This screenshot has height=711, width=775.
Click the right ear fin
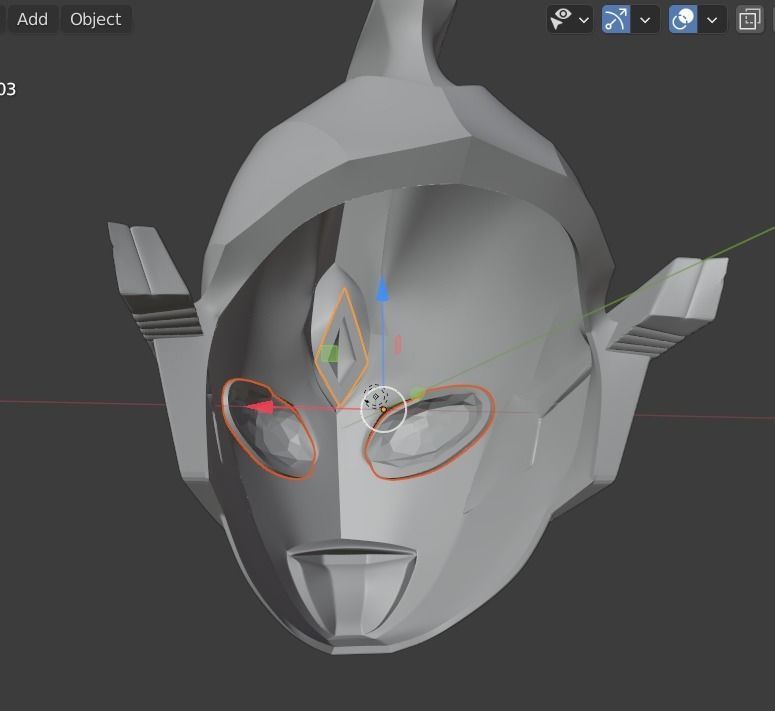[x=667, y=309]
